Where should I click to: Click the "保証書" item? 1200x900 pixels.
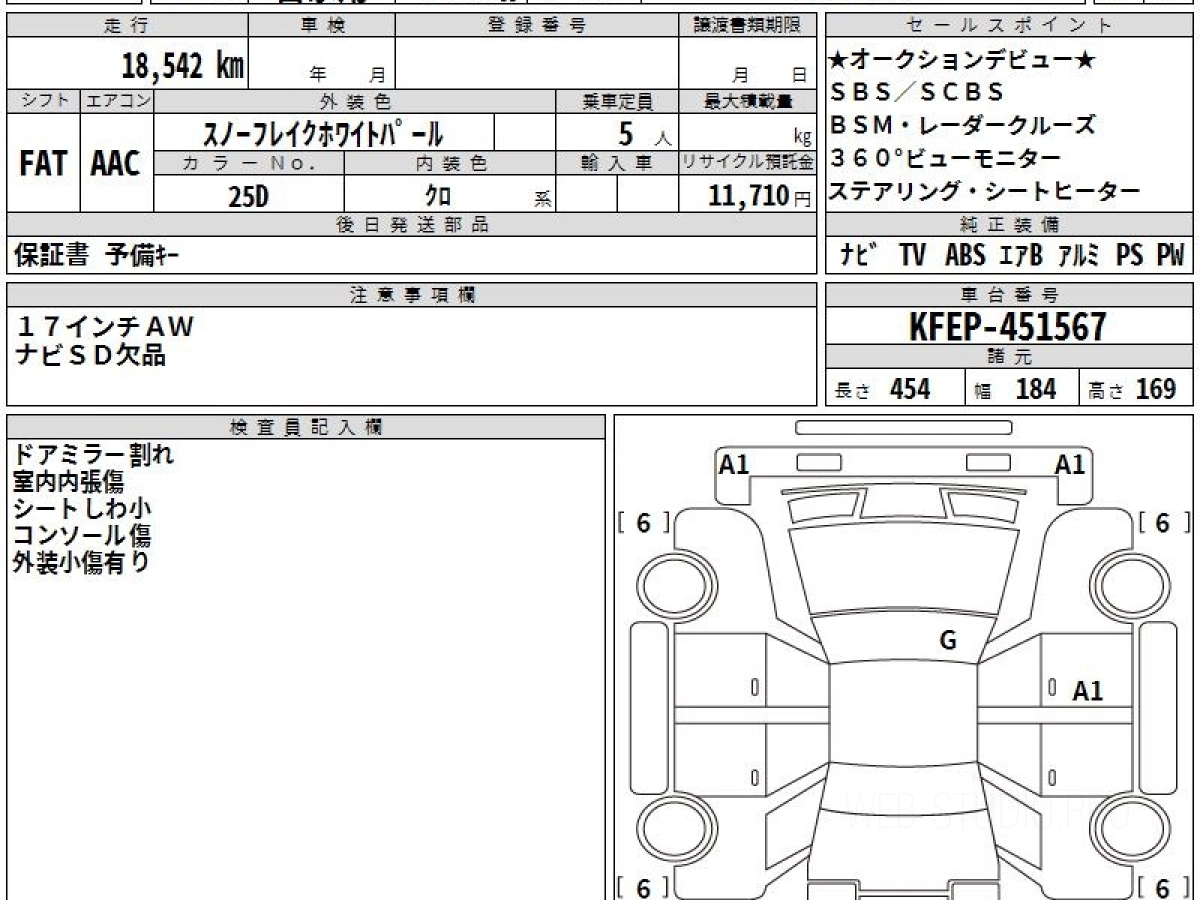(51, 256)
